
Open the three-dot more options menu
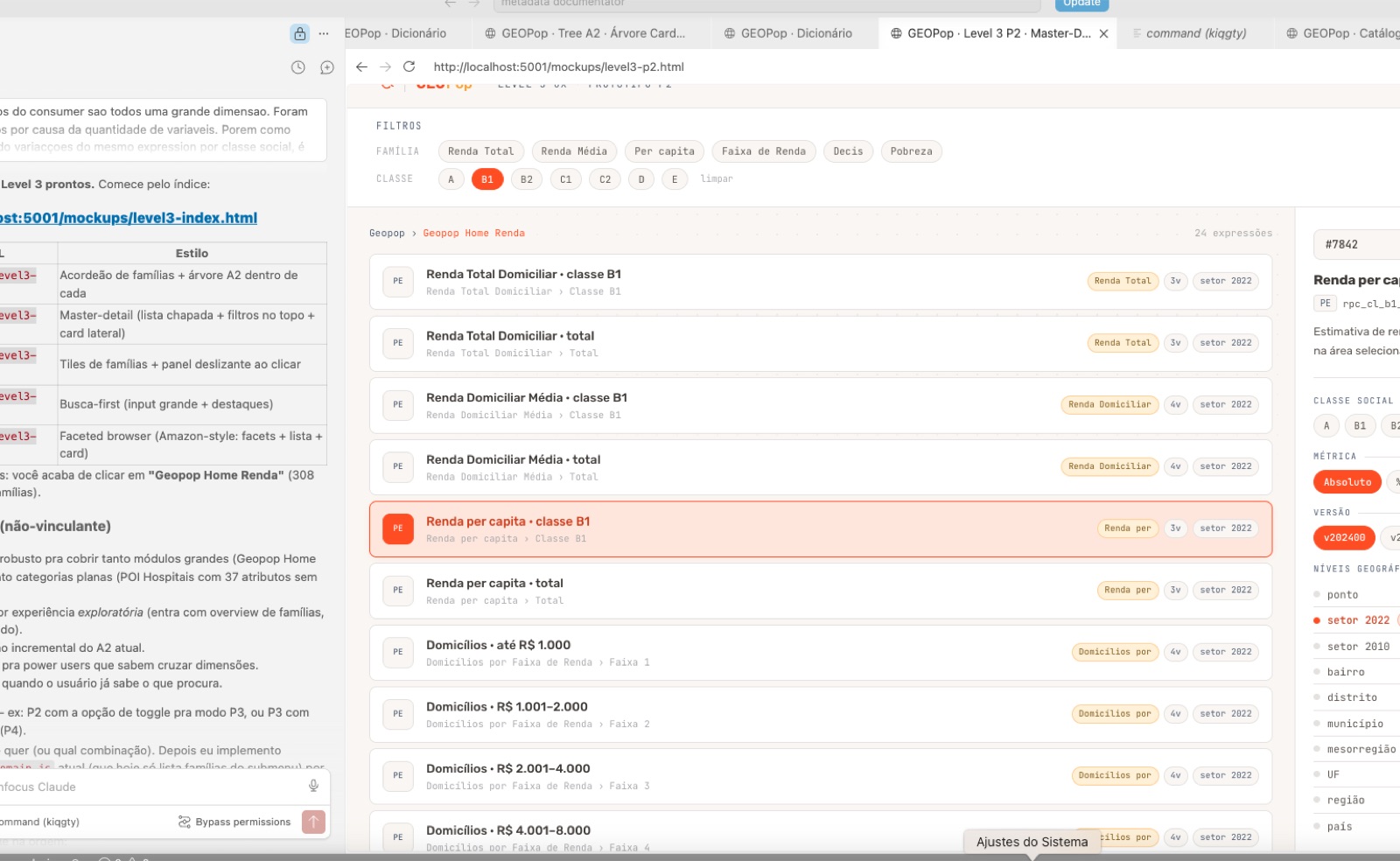[324, 34]
